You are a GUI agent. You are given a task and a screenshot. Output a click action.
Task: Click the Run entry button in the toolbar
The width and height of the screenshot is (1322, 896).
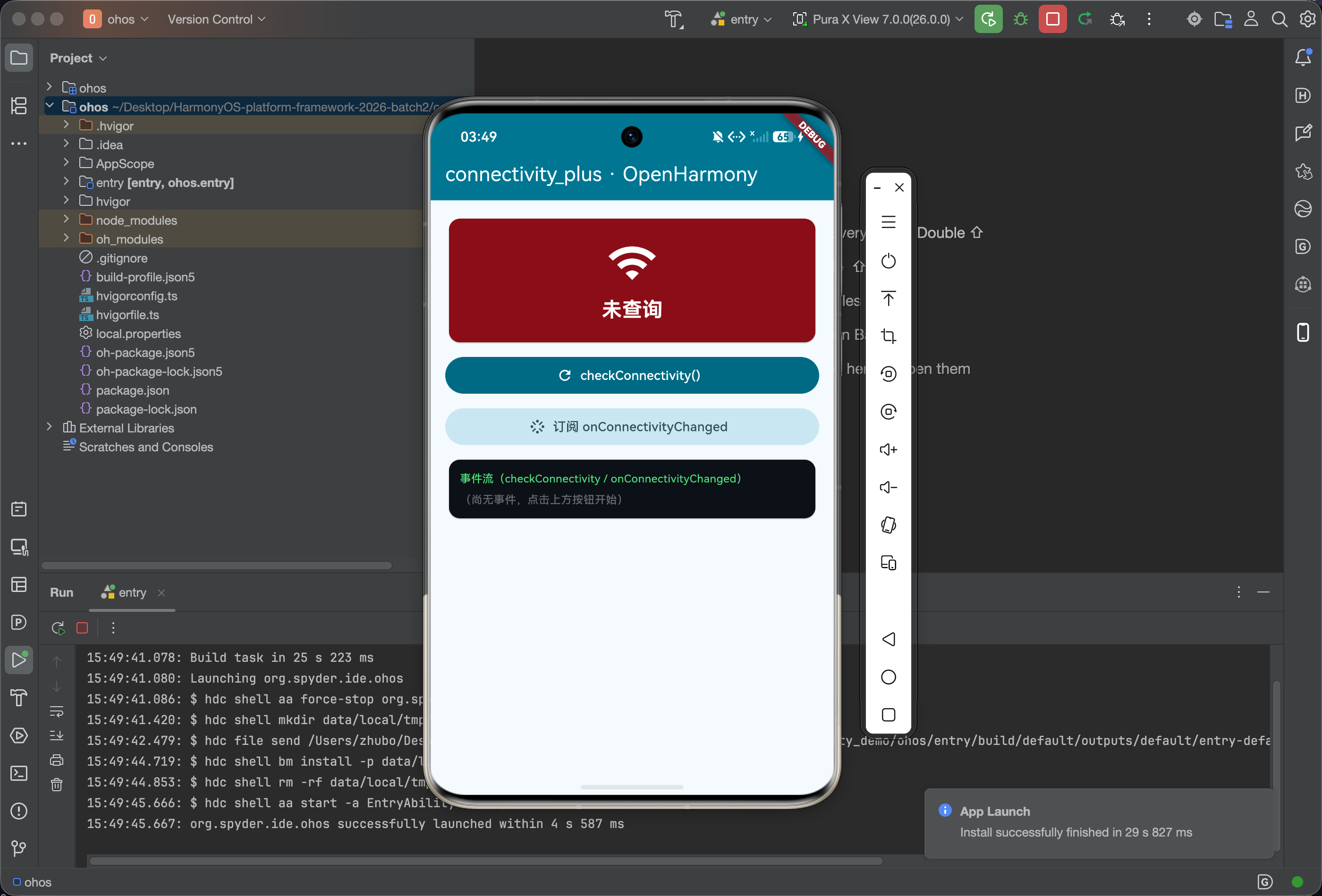coord(988,19)
